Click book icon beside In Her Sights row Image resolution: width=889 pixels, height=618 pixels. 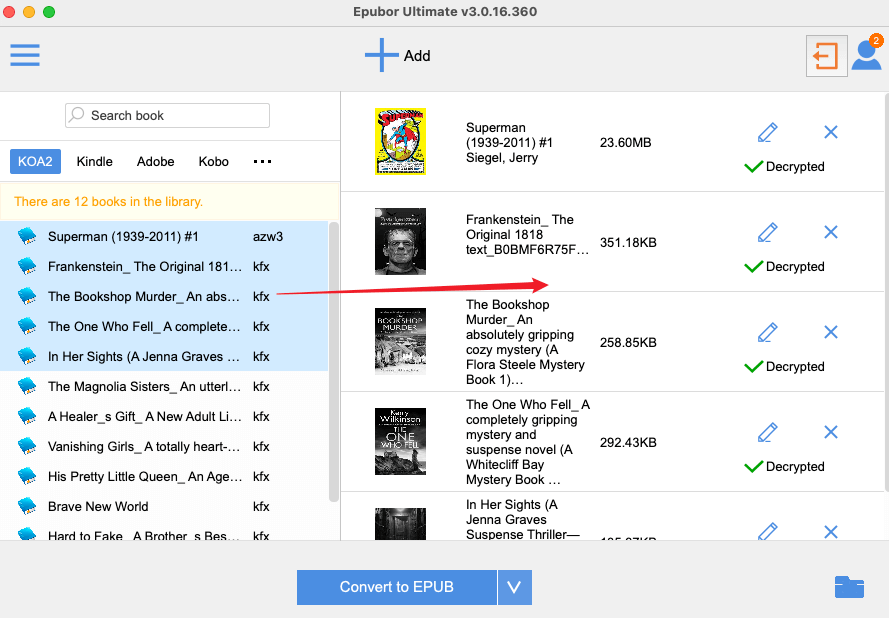coord(27,357)
